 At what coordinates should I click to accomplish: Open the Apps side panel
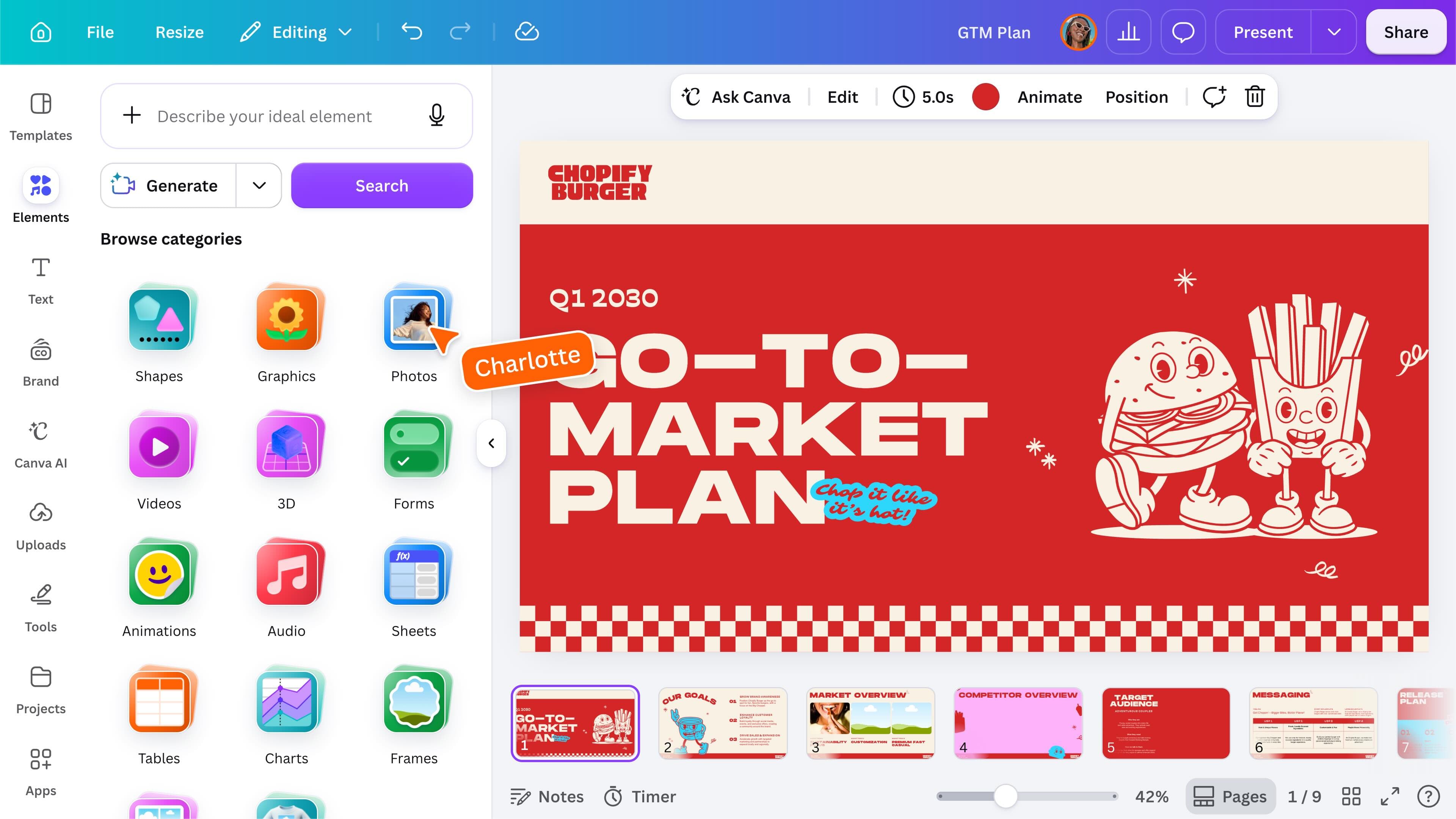(41, 773)
